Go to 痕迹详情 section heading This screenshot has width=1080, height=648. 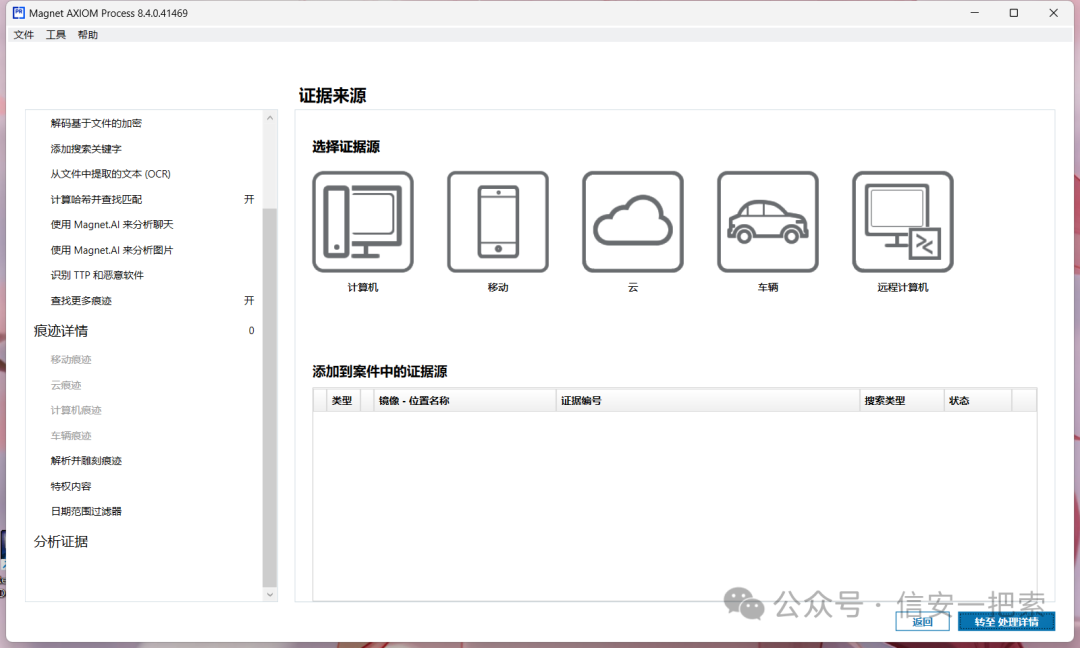61,331
